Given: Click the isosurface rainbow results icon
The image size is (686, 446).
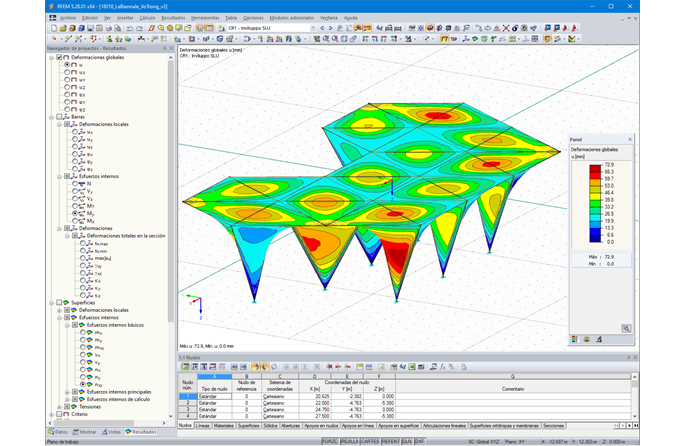Looking at the screenshot, I should (475, 39).
